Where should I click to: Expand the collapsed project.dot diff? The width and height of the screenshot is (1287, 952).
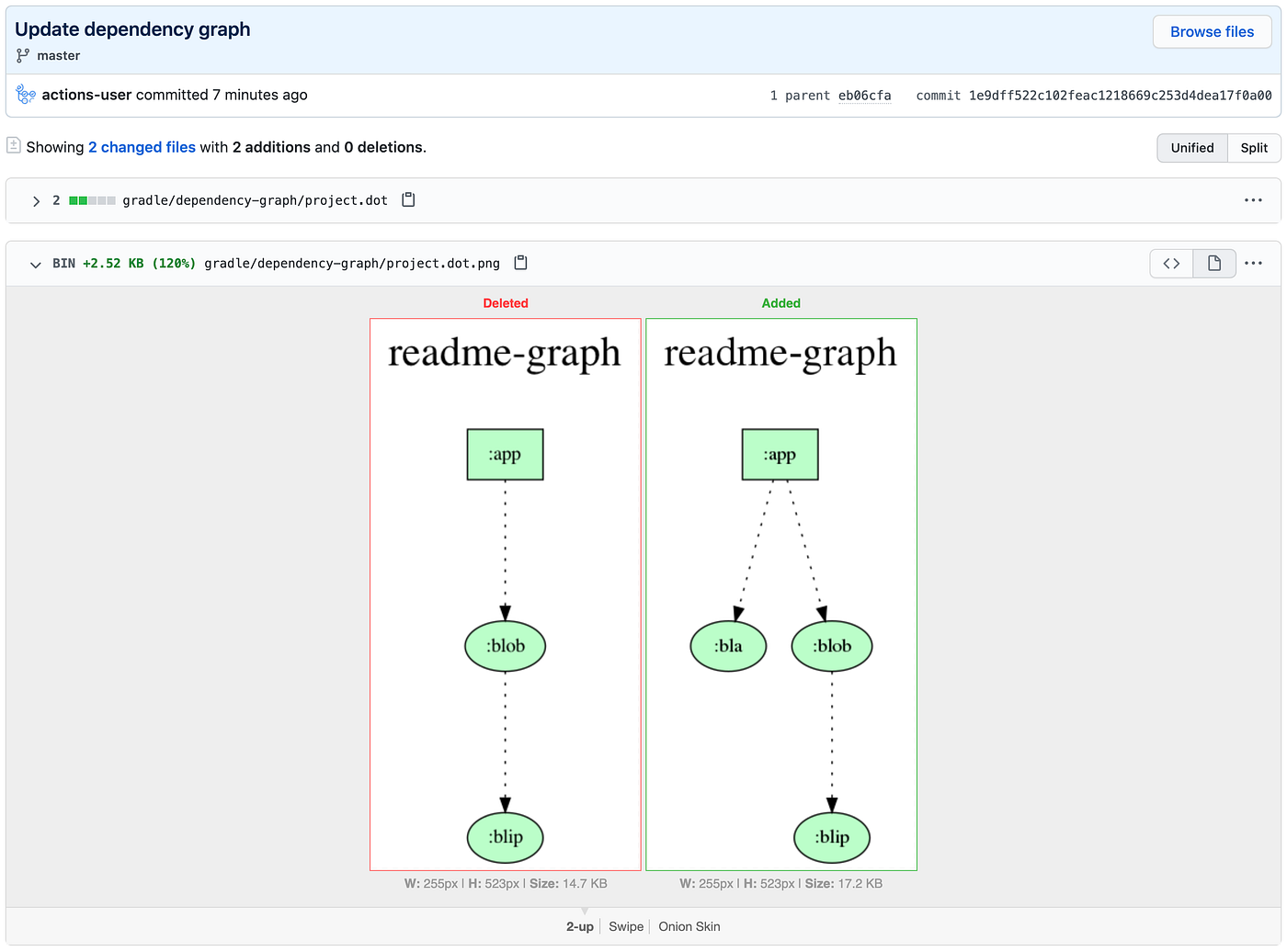click(x=36, y=200)
